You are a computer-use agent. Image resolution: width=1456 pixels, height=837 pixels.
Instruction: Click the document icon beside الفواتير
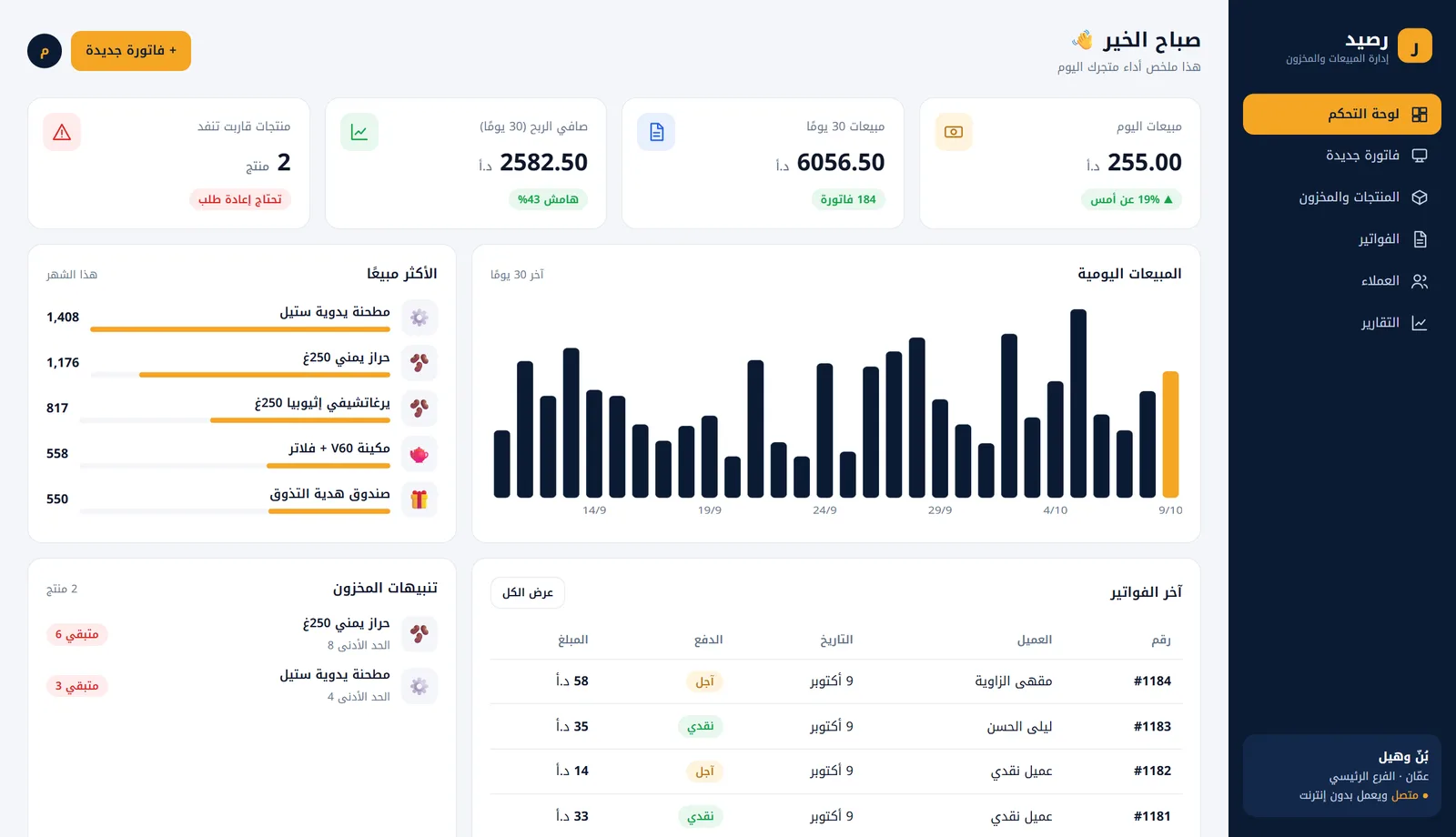pos(1420,239)
